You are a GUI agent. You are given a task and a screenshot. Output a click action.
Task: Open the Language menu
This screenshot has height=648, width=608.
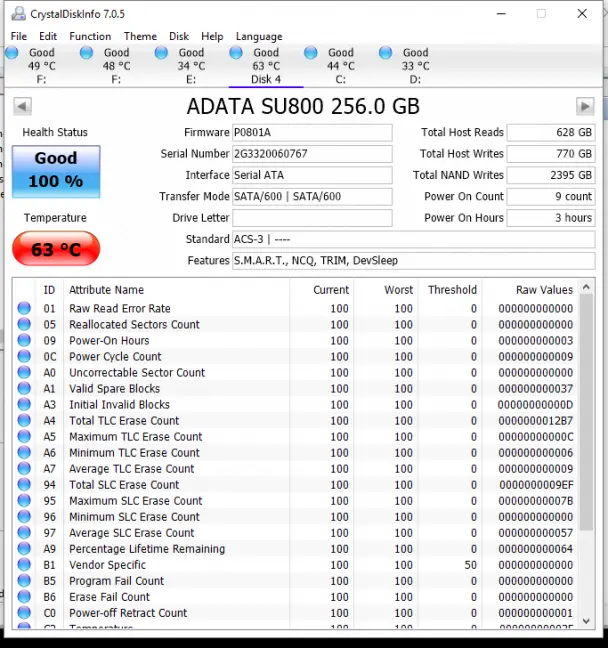(x=259, y=36)
